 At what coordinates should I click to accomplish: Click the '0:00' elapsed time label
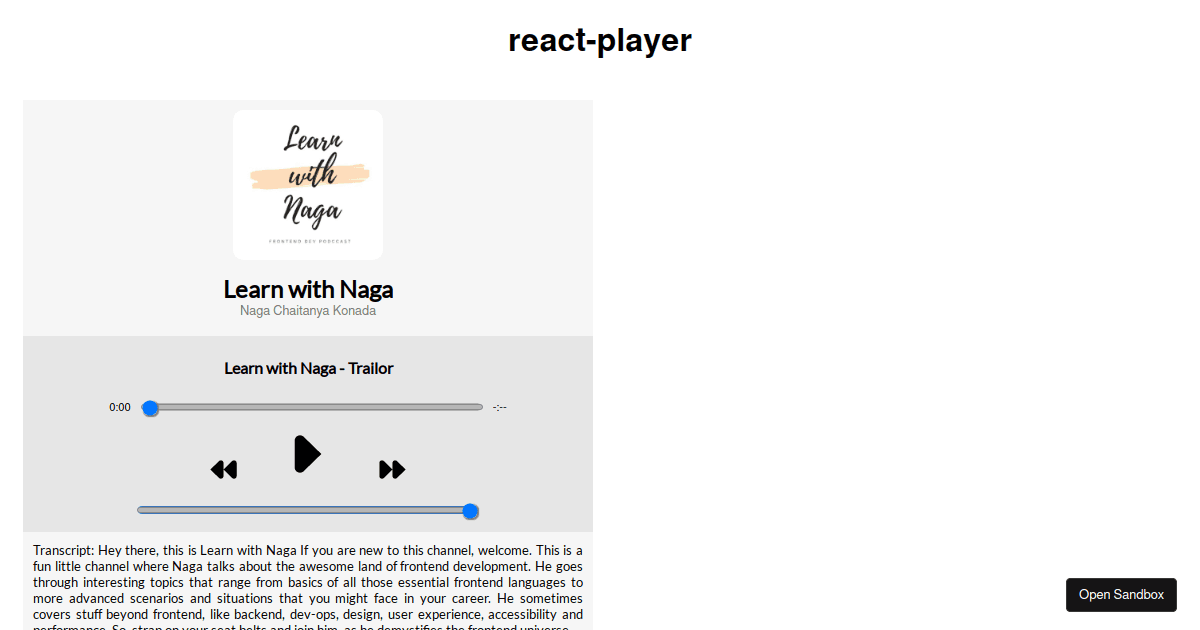pos(119,407)
